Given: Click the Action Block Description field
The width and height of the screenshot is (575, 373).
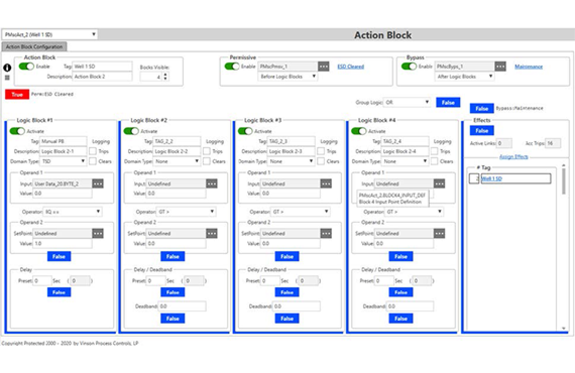Looking at the screenshot, I should [x=102, y=76].
